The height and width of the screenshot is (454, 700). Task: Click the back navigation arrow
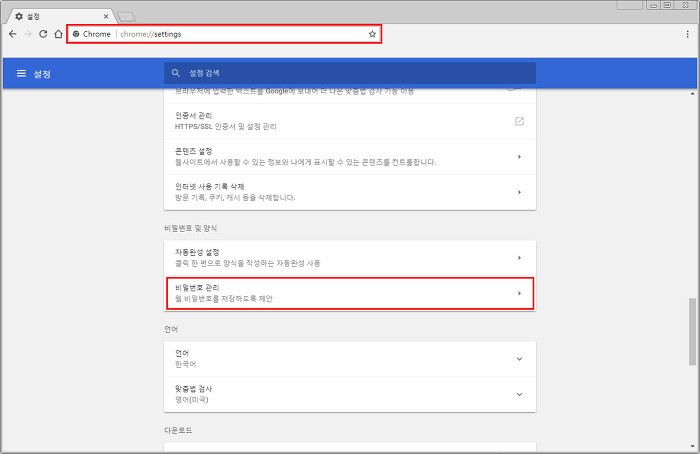click(12, 34)
